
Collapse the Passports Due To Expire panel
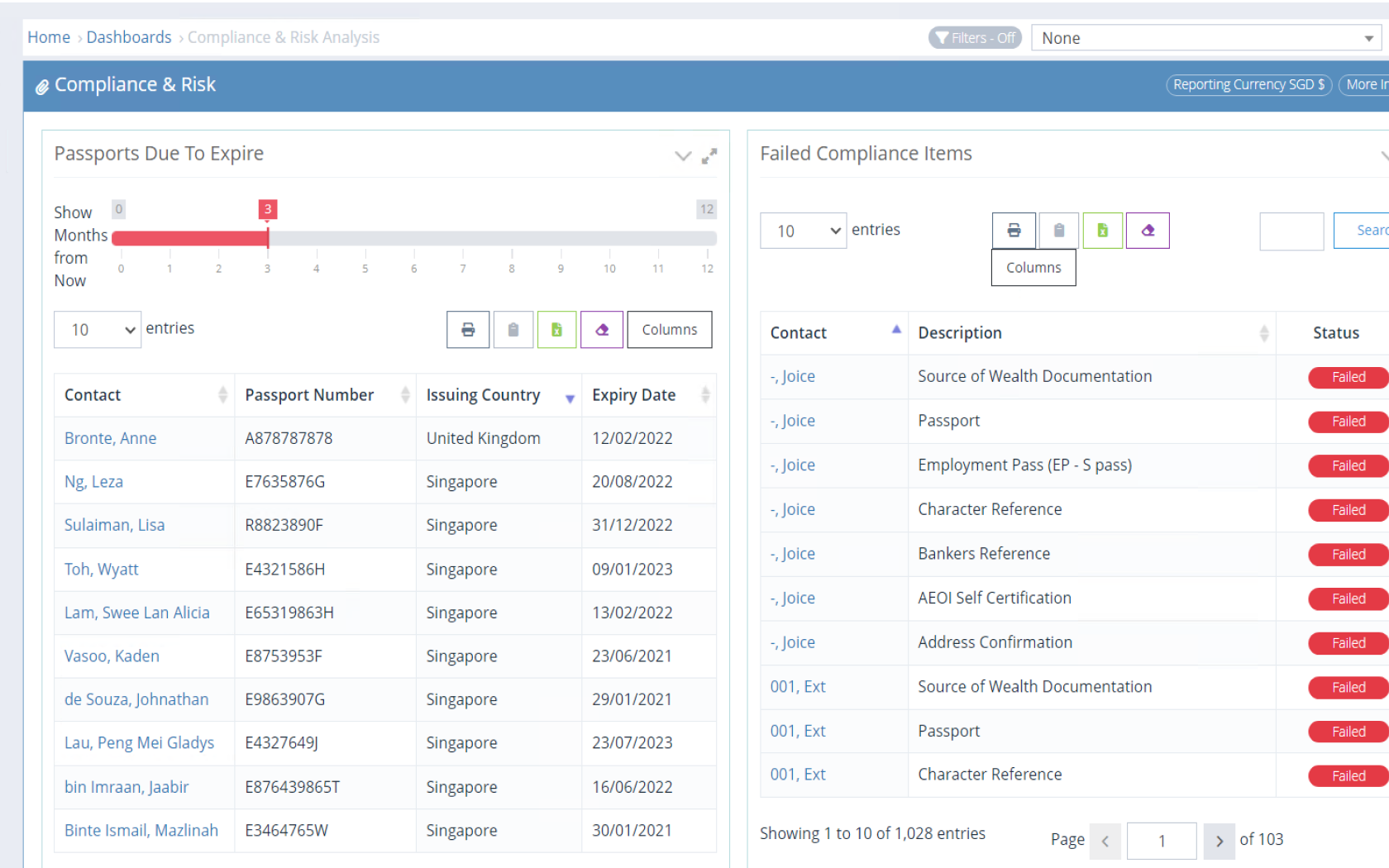pos(683,155)
